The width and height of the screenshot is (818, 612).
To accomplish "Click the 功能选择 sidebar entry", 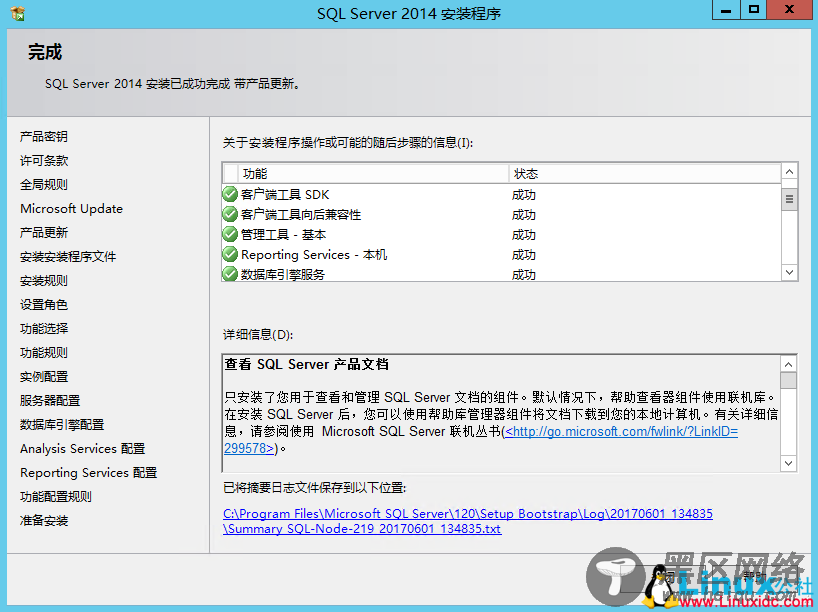I will point(44,329).
